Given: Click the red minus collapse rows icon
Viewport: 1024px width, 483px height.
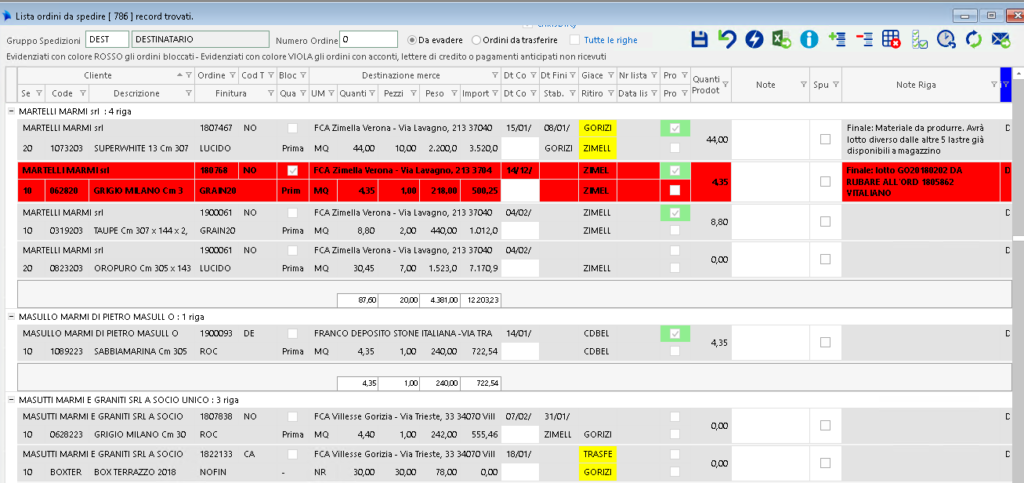Looking at the screenshot, I should pyautogui.click(x=864, y=40).
